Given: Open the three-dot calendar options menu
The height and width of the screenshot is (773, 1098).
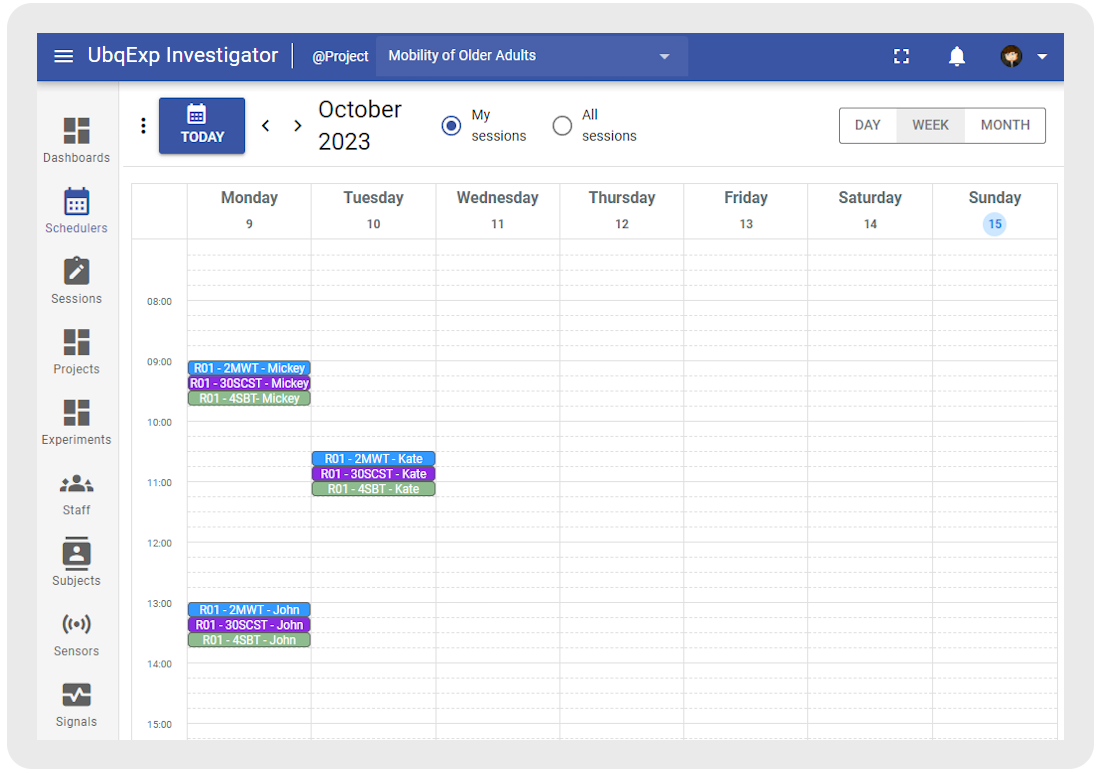Looking at the screenshot, I should pyautogui.click(x=143, y=125).
